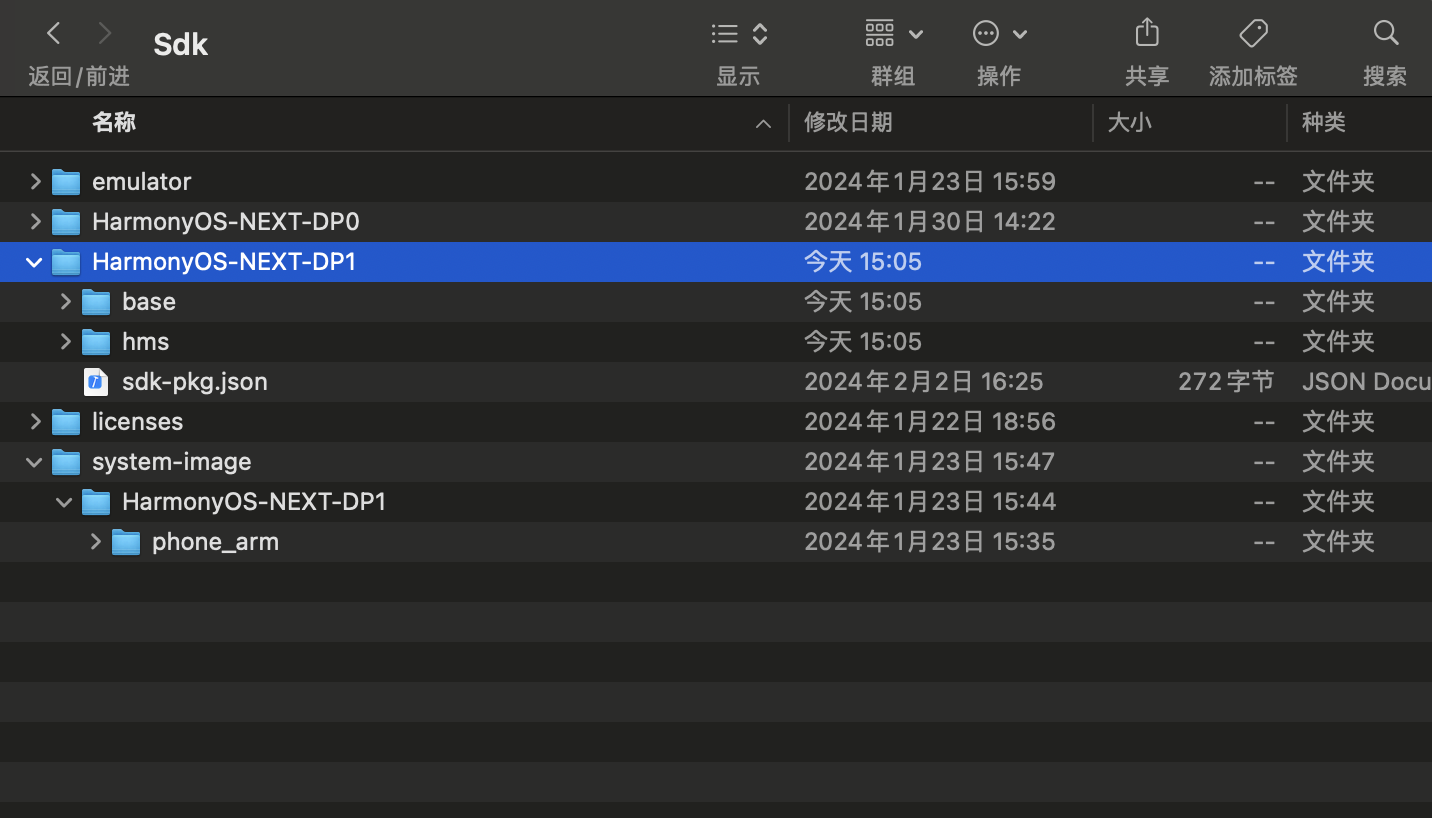Select the HarmonyOS-NEXT-DP0 name
Screen dimensions: 1432x818
pyautogui.click(x=225, y=221)
